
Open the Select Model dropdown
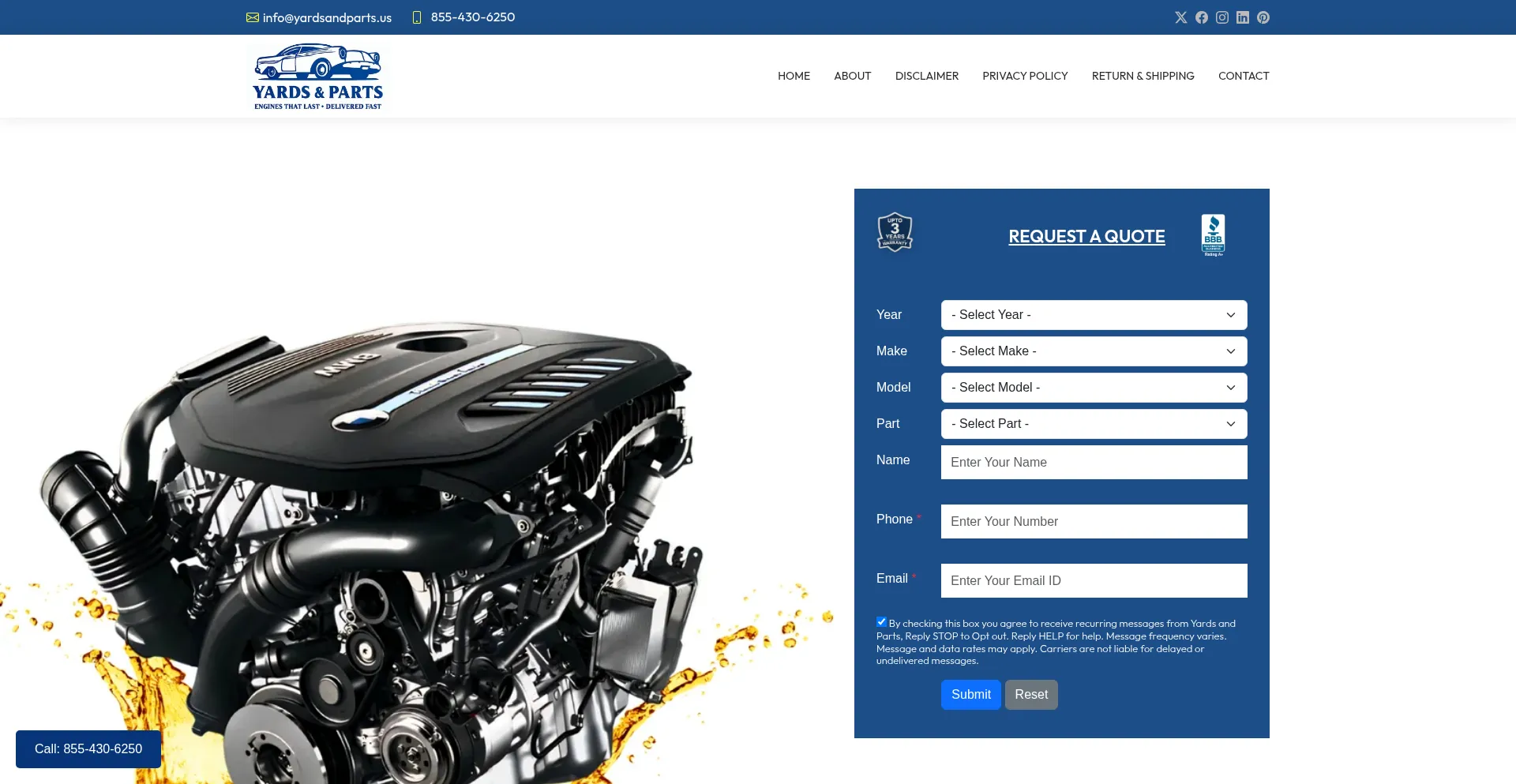point(1094,388)
